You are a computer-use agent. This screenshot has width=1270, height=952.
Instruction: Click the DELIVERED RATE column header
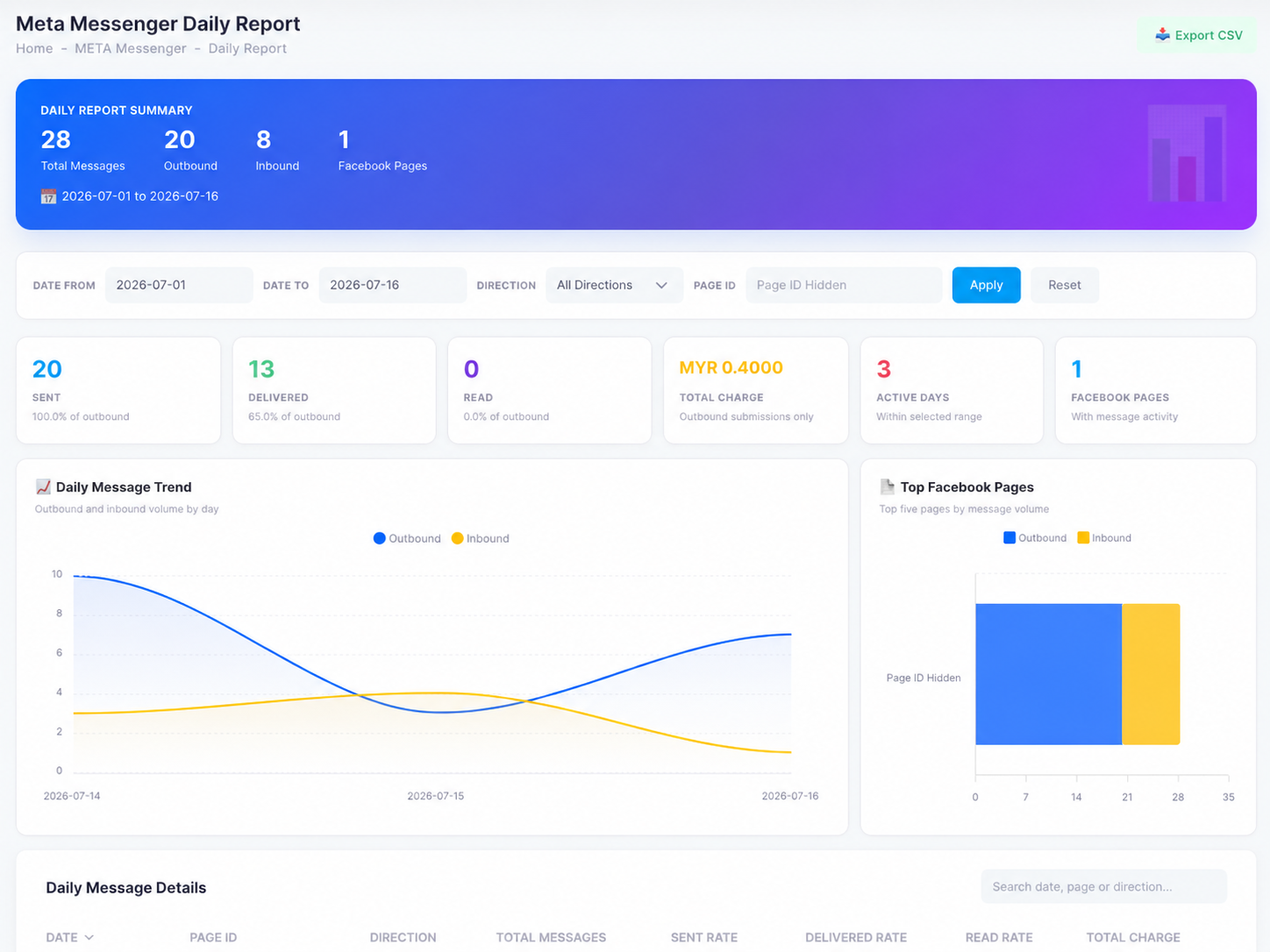856,938
